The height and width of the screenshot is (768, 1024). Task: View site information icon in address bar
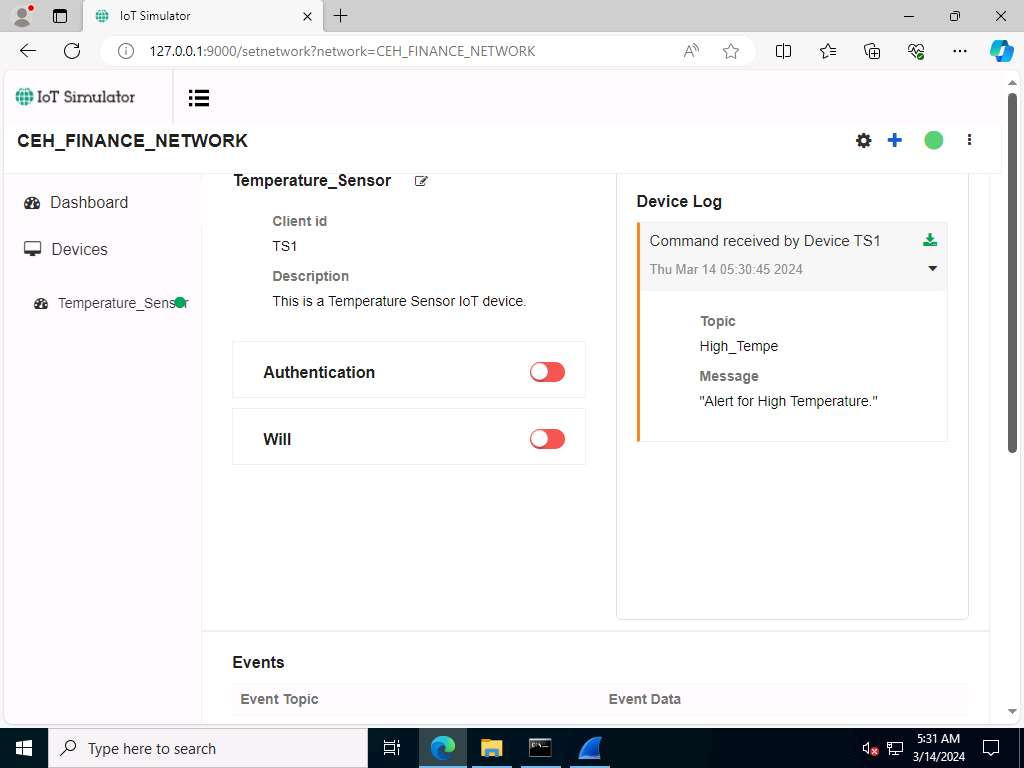(x=125, y=51)
